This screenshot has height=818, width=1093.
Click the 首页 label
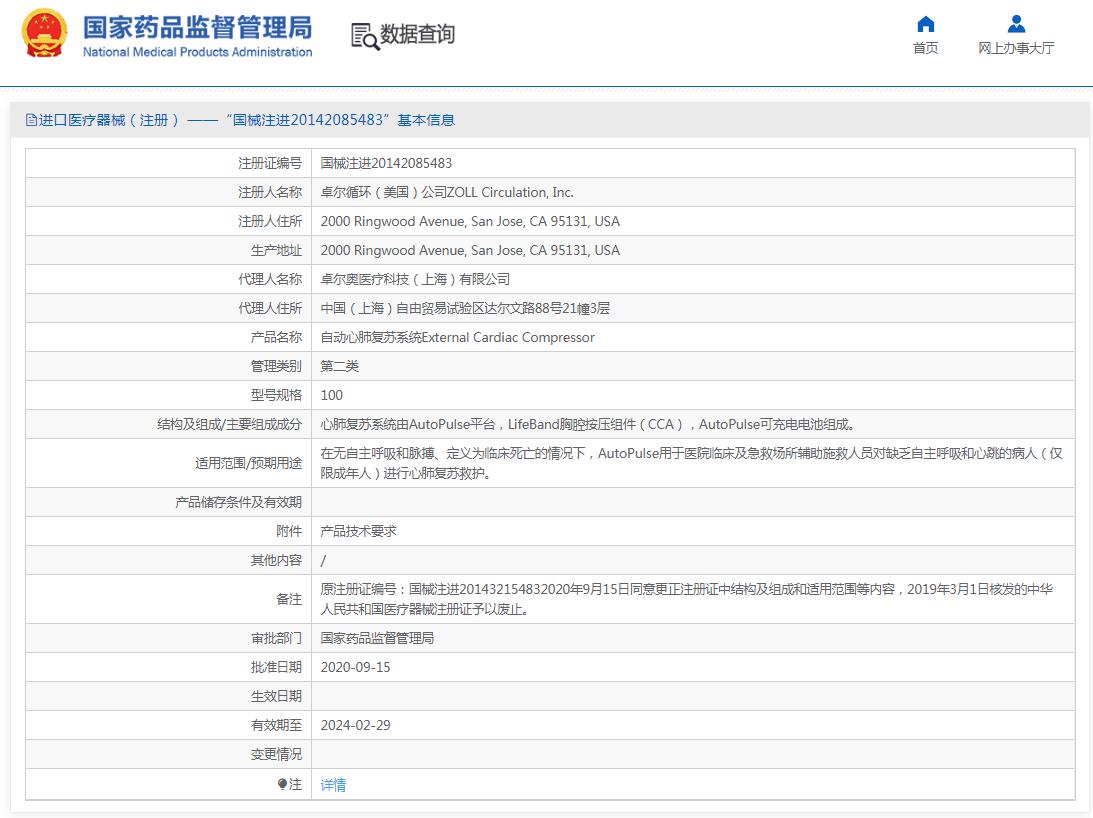925,48
